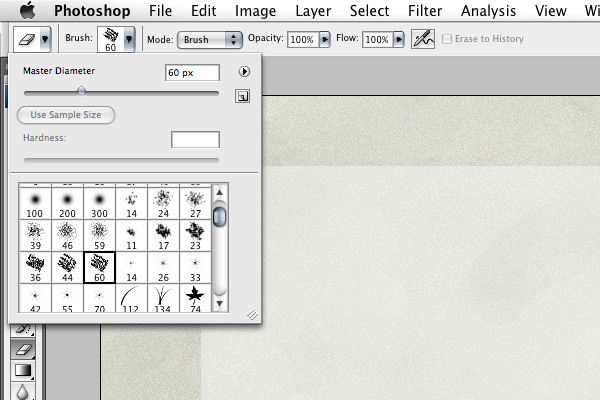
Task: Select the star 70 brush preset
Action: pyautogui.click(x=99, y=298)
